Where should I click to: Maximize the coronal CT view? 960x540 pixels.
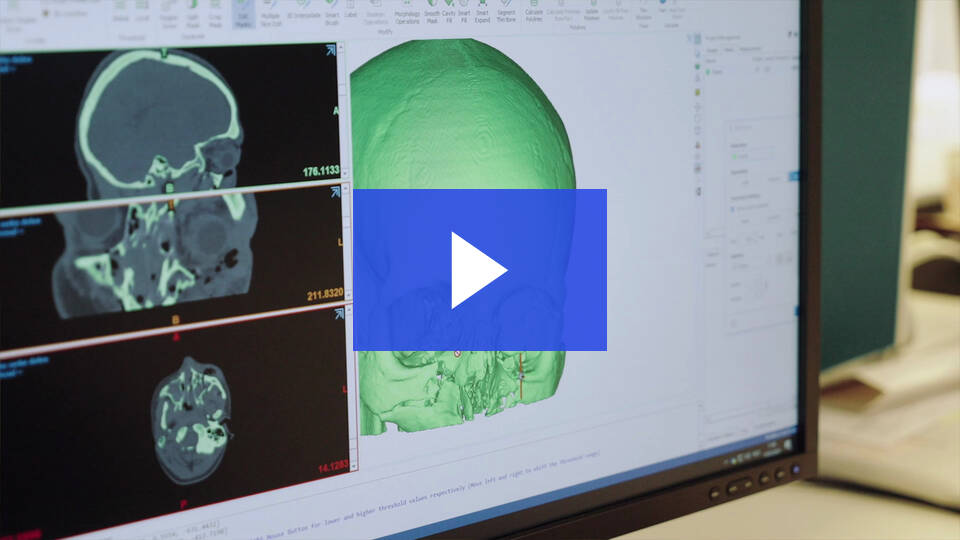coord(336,192)
